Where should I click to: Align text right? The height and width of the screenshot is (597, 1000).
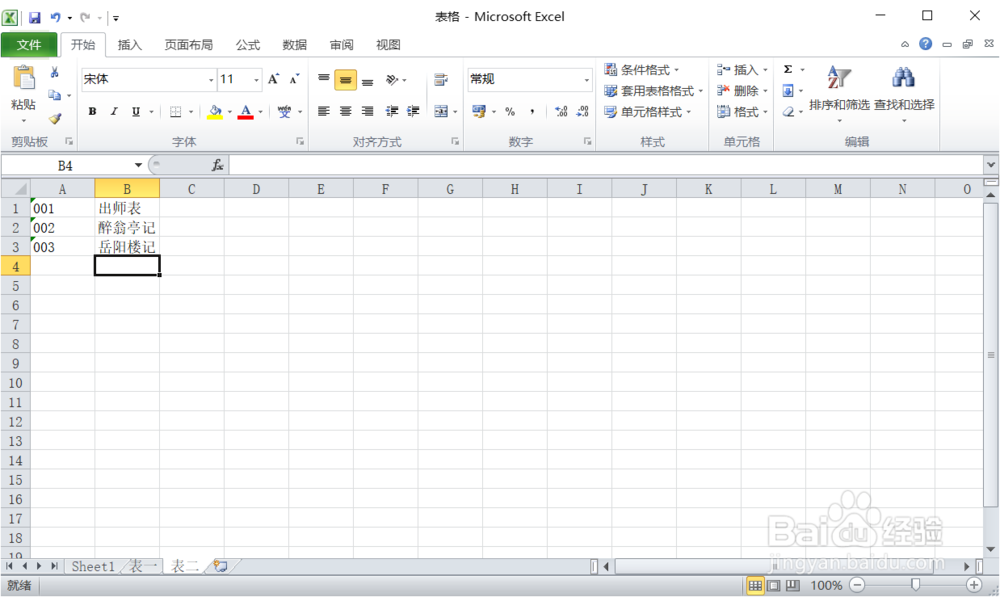367,112
